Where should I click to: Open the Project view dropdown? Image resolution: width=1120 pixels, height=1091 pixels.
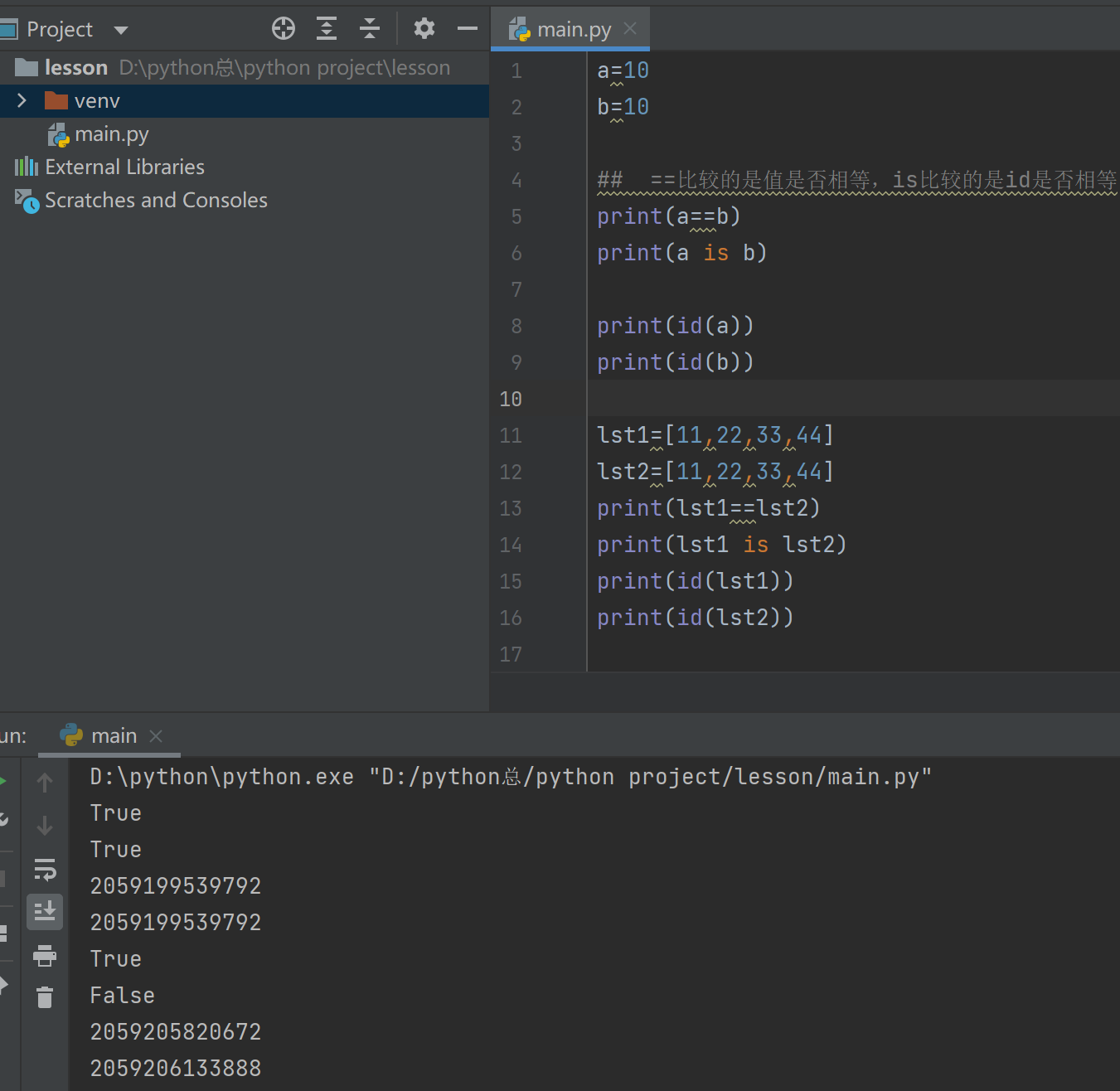[x=121, y=31]
